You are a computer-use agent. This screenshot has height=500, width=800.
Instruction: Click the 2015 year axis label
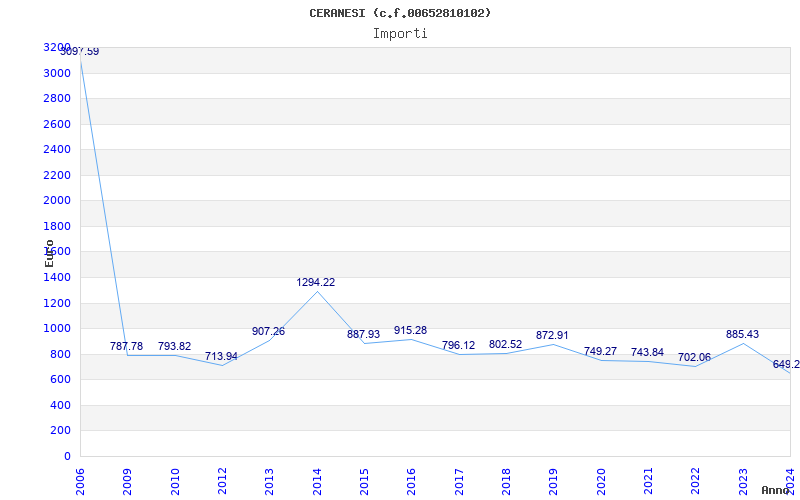coord(364,481)
